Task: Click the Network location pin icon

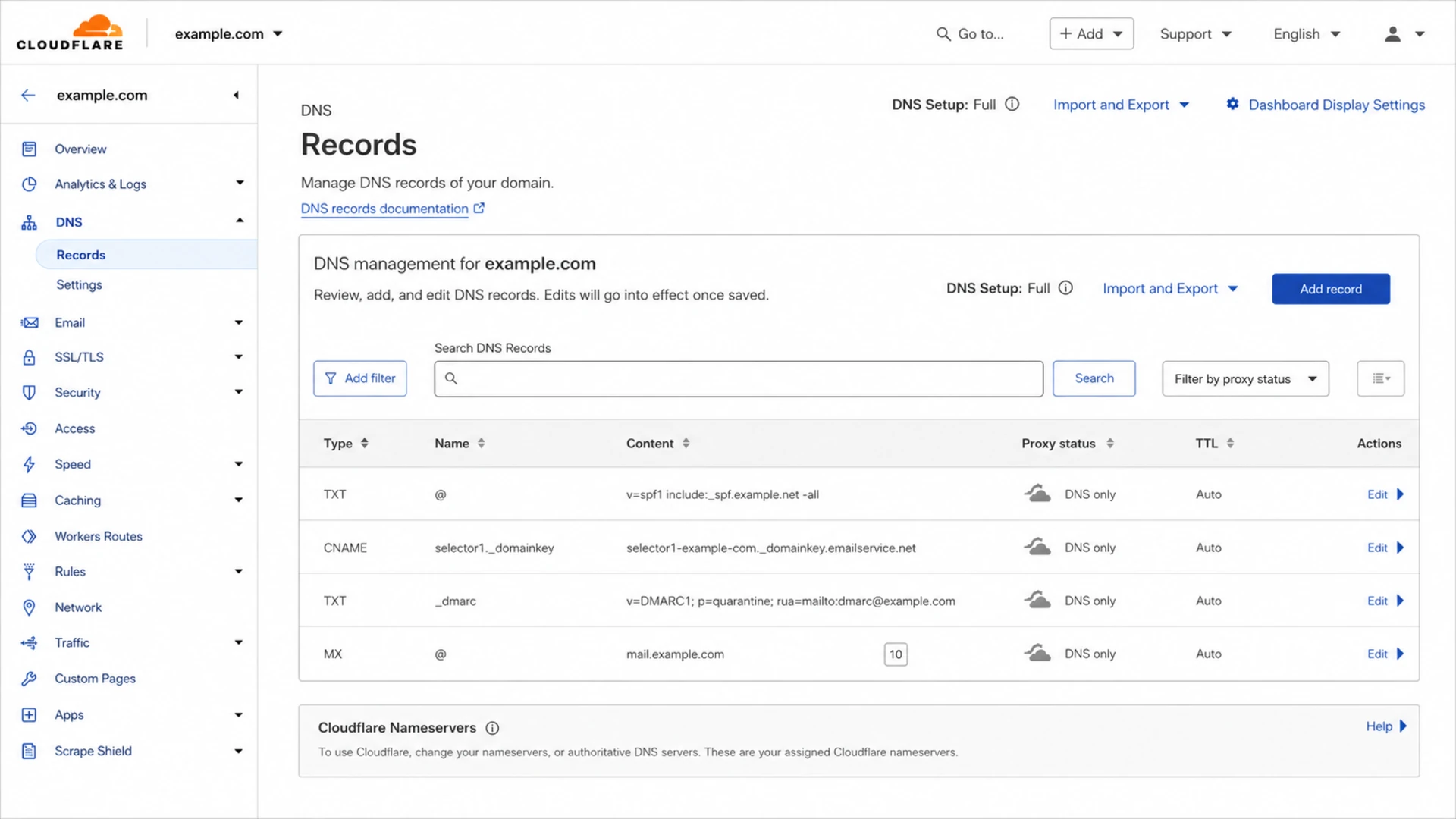Action: click(x=29, y=607)
